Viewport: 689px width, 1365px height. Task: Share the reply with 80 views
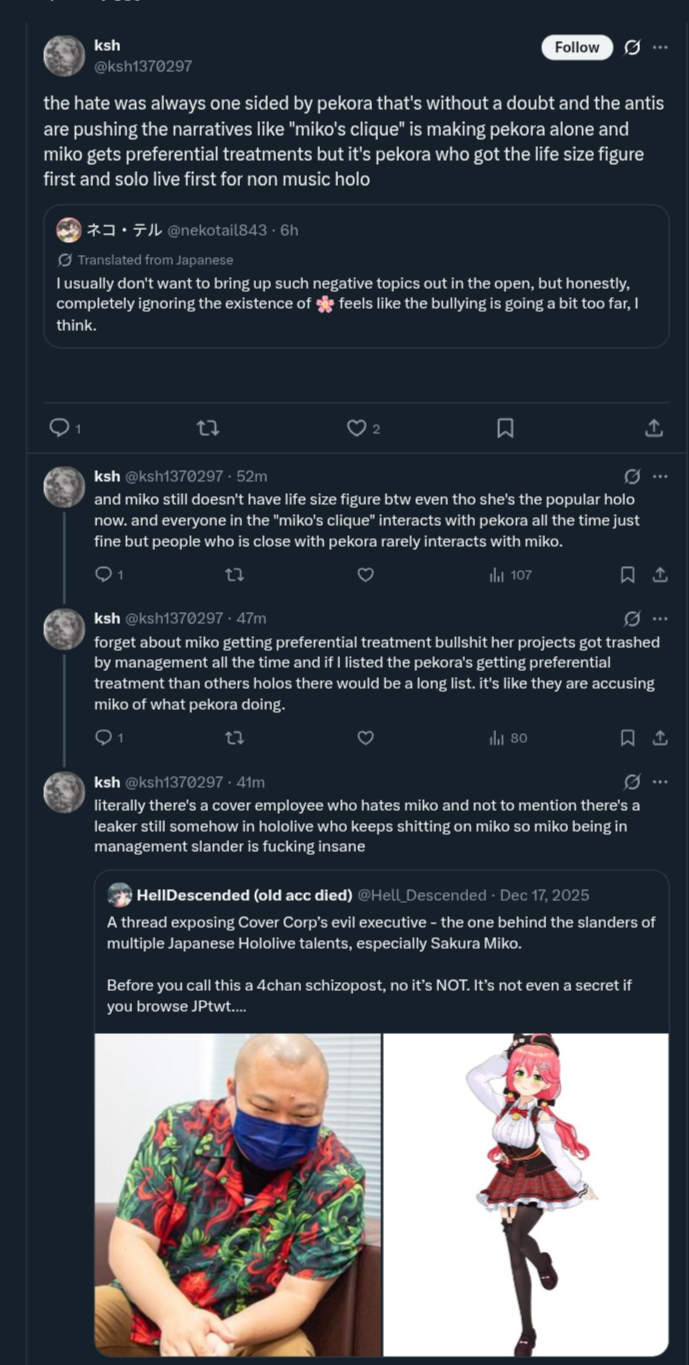[660, 738]
